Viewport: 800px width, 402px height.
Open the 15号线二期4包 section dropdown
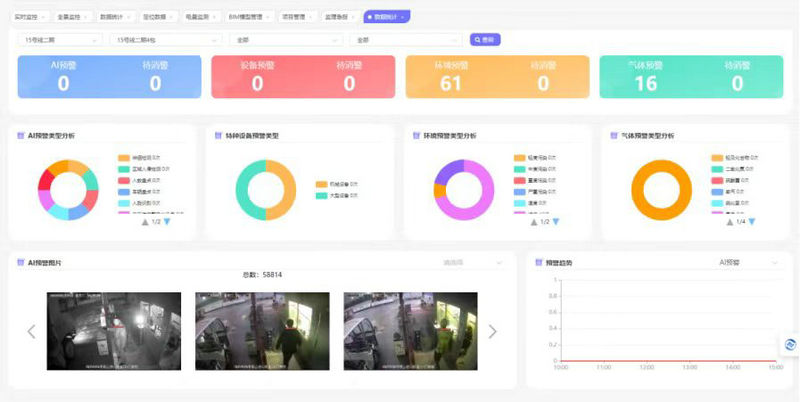(x=166, y=40)
